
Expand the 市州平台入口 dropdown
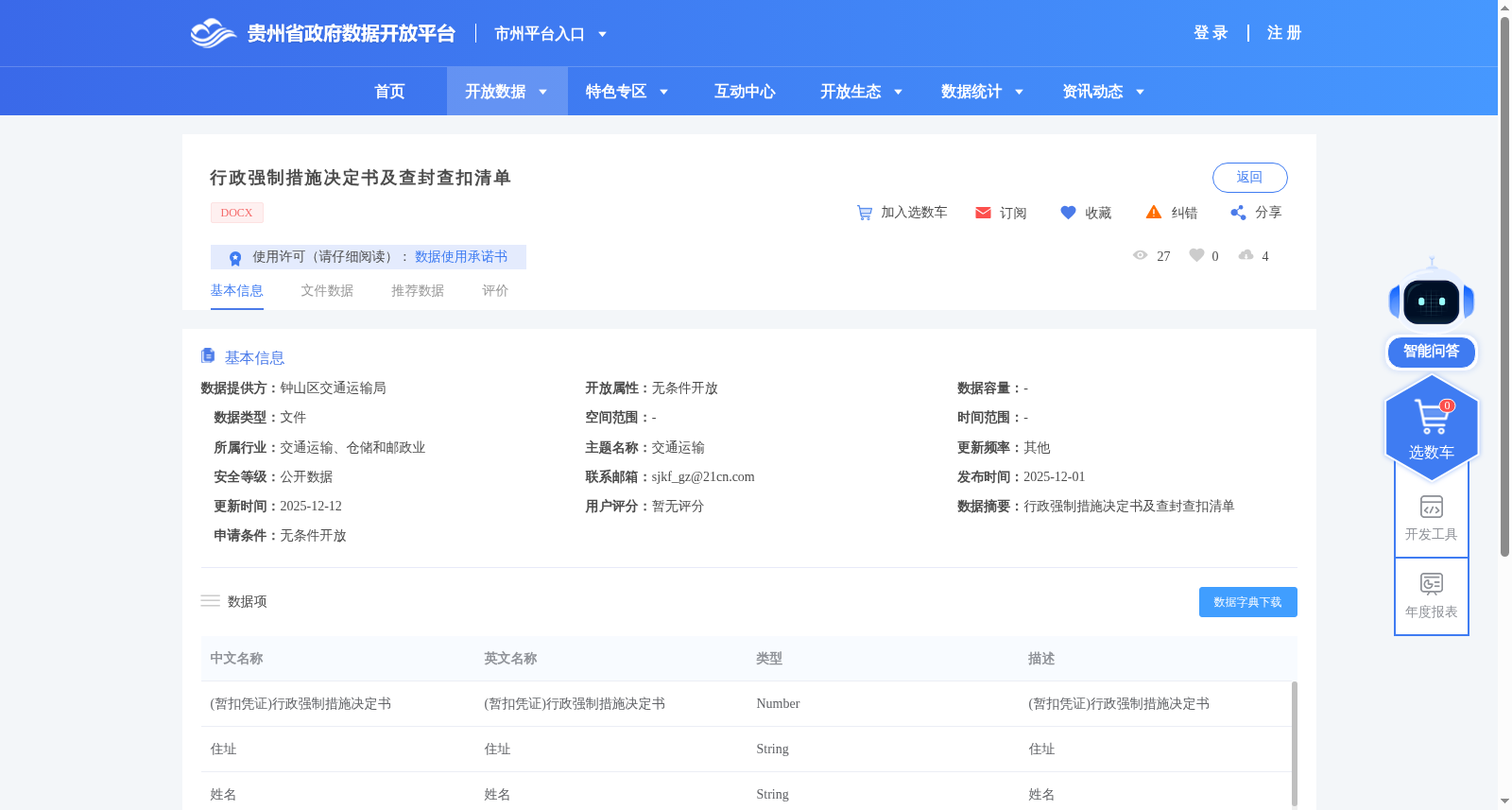point(602,34)
